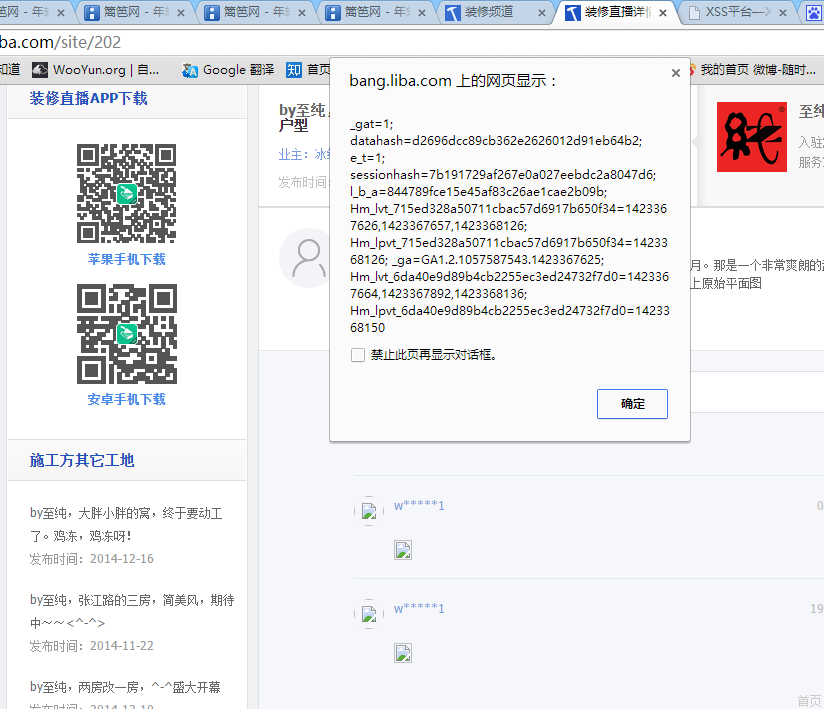The image size is (824, 709).
Task: Click the favicon on the 装修频道 tab
Action: [452, 13]
